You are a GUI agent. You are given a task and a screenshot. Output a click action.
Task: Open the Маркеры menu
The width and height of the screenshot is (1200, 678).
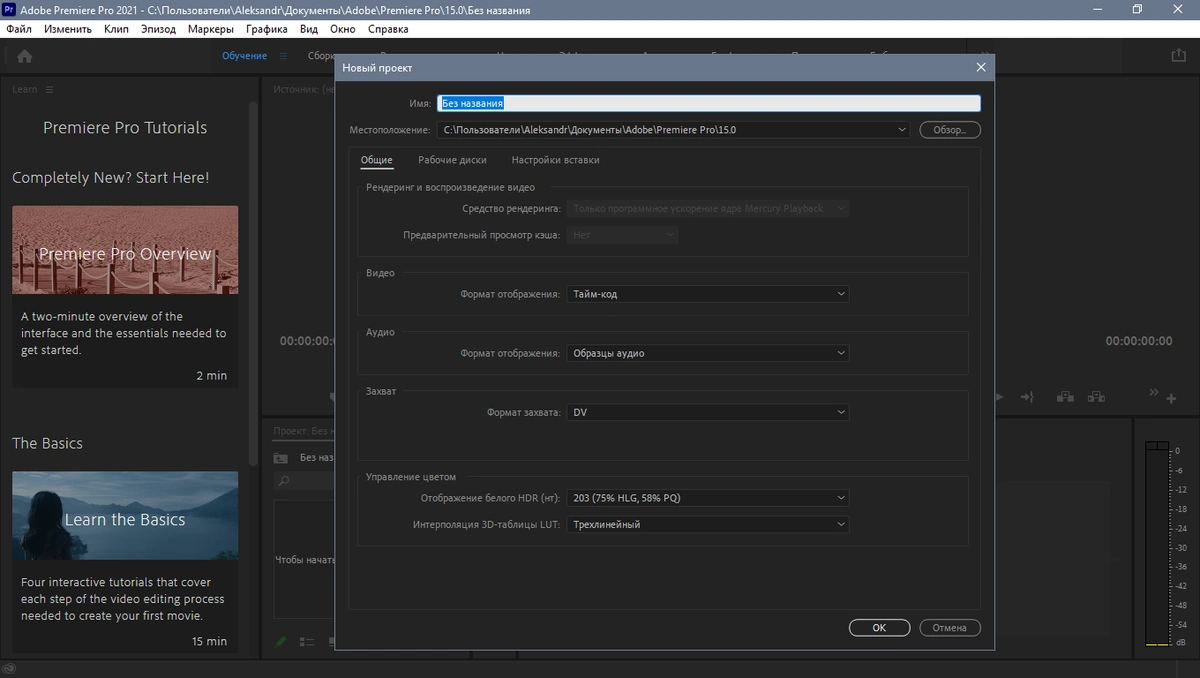coord(211,29)
